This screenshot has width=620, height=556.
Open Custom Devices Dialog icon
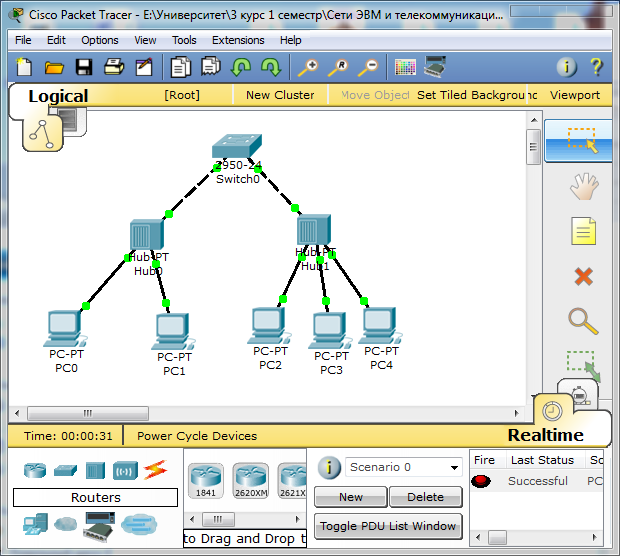[x=435, y=66]
